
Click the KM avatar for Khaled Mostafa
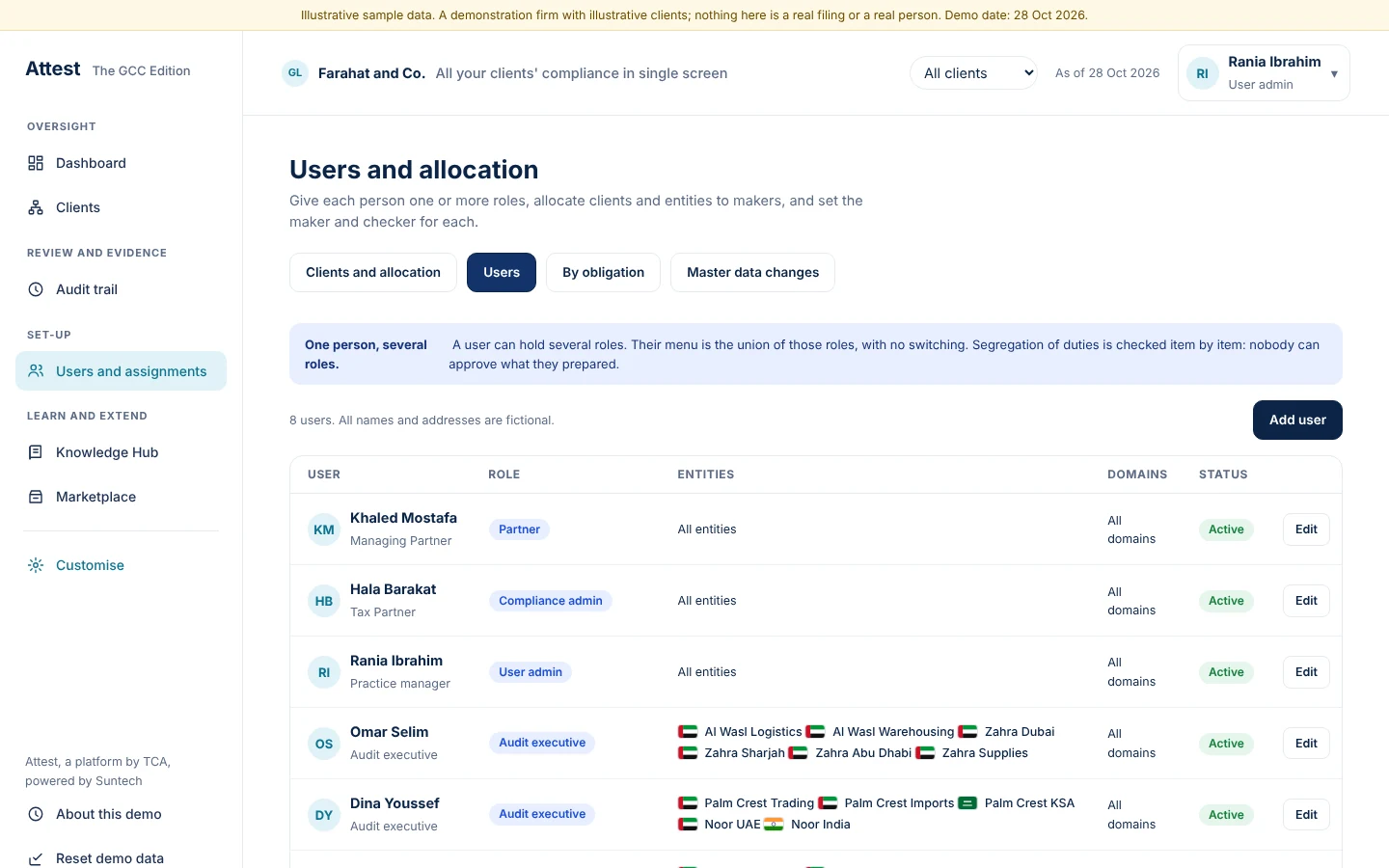[324, 529]
